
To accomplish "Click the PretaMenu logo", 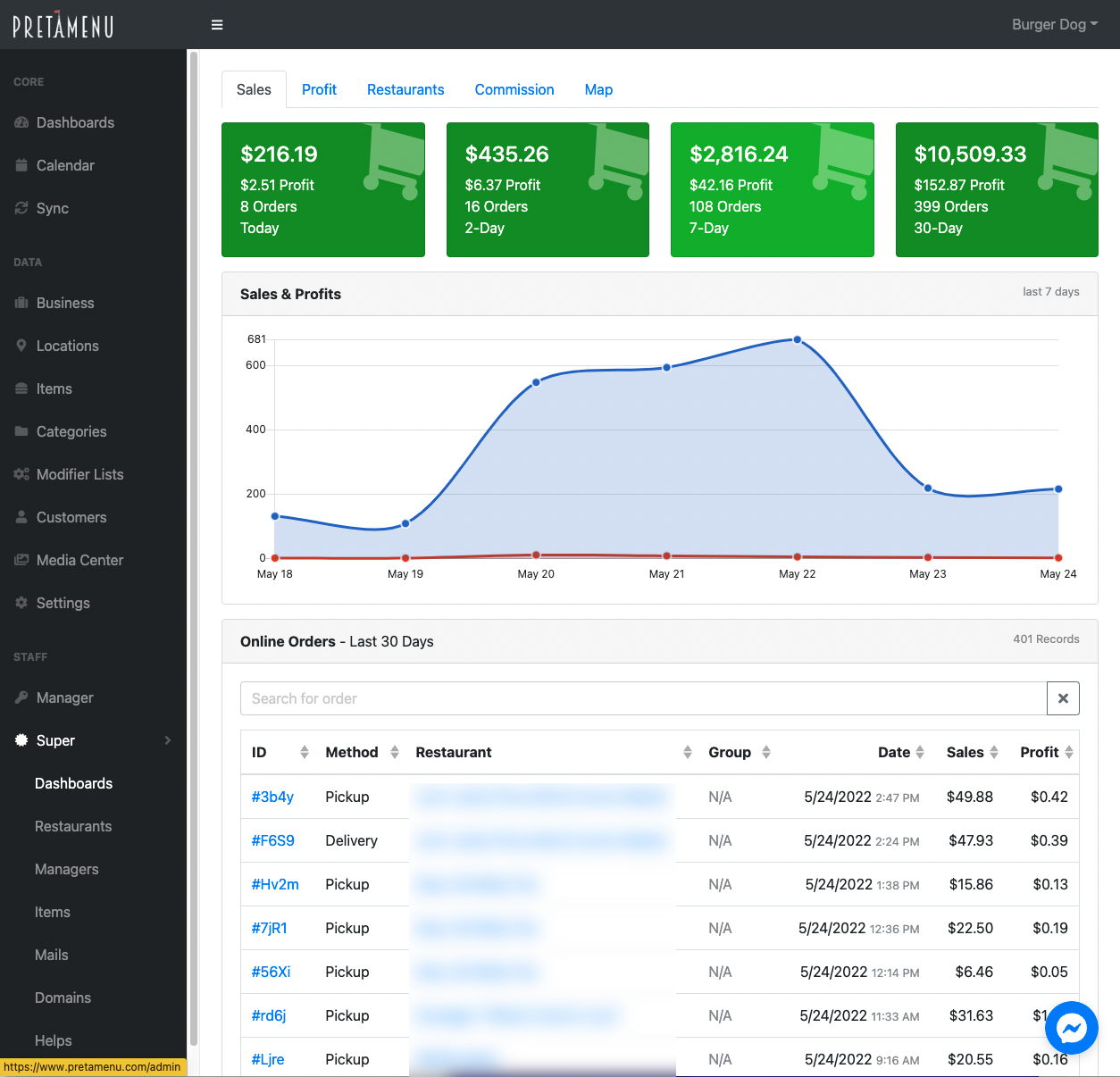I will pos(63,24).
